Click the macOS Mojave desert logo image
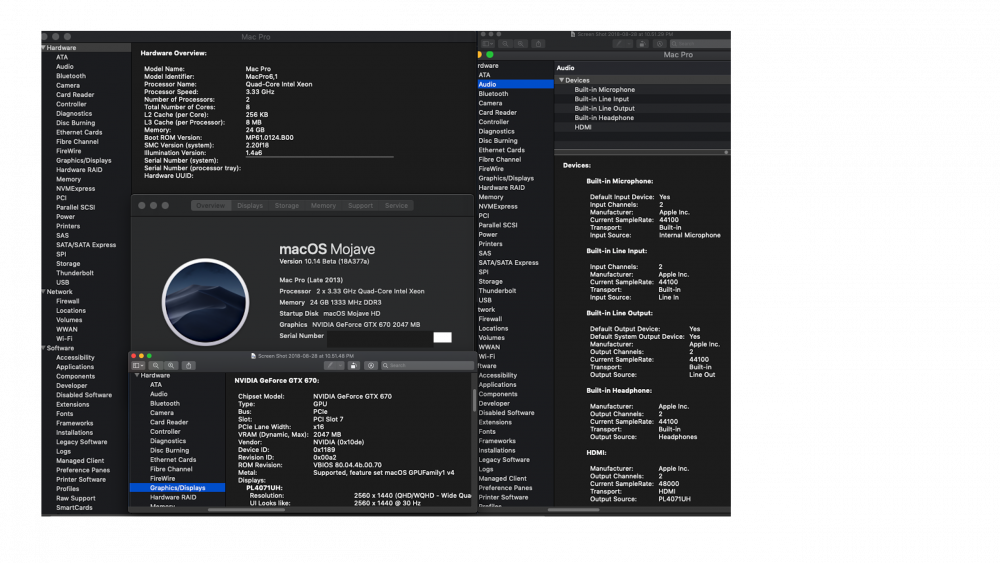 (x=205, y=302)
